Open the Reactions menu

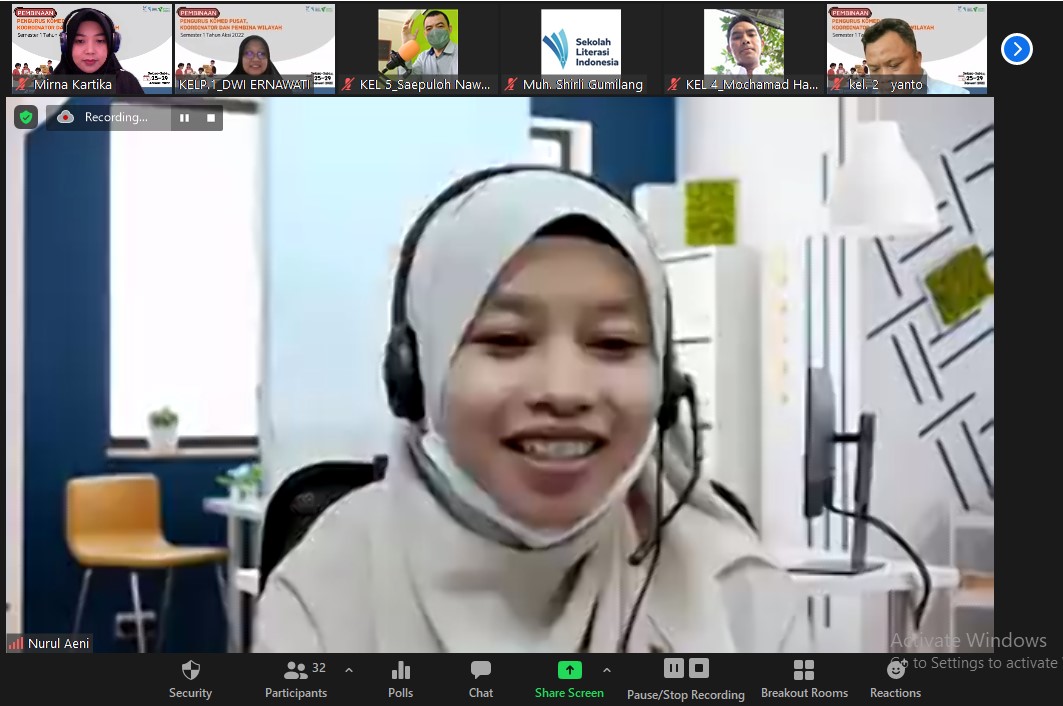tap(895, 678)
